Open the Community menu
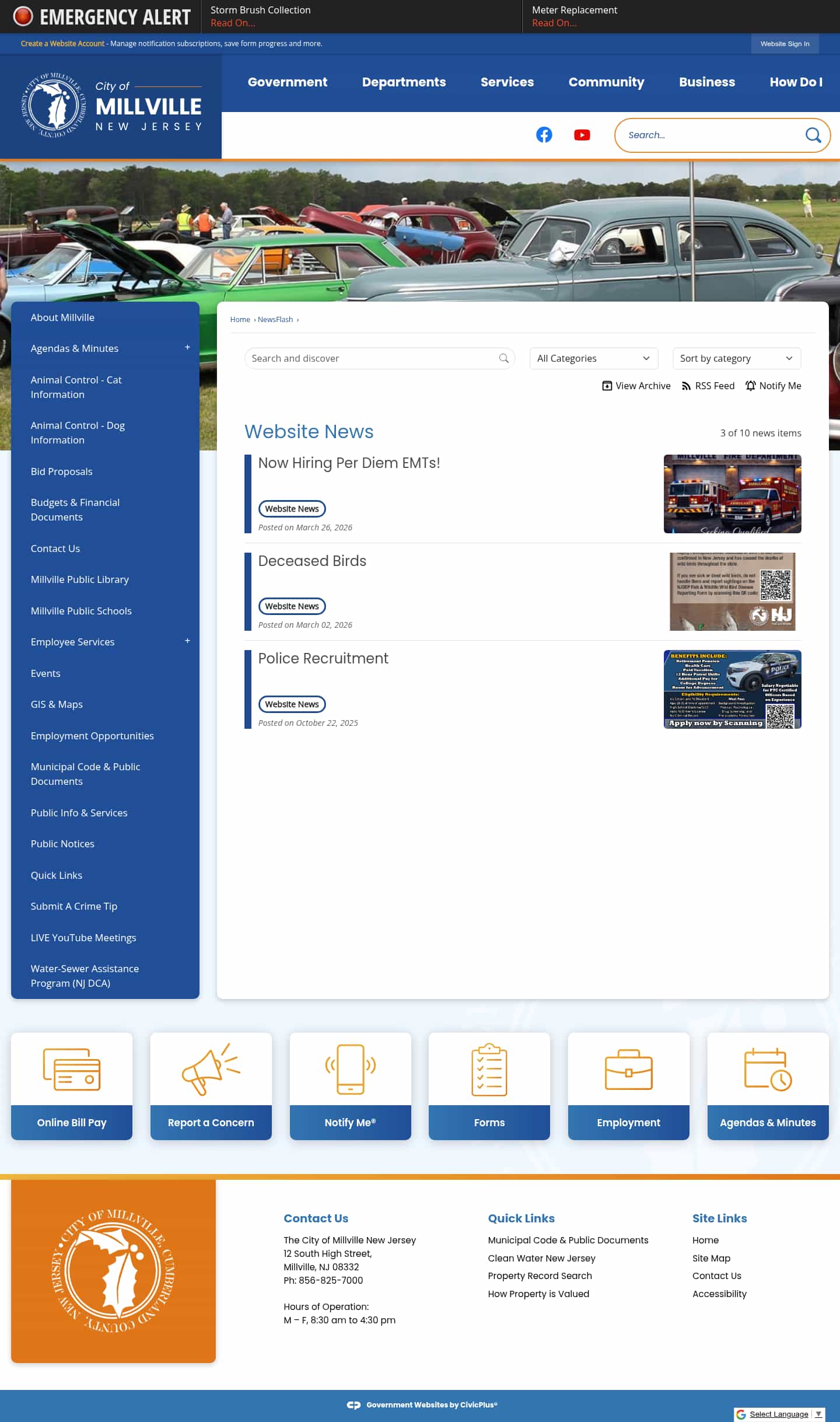The height and width of the screenshot is (1422, 840). (x=606, y=82)
